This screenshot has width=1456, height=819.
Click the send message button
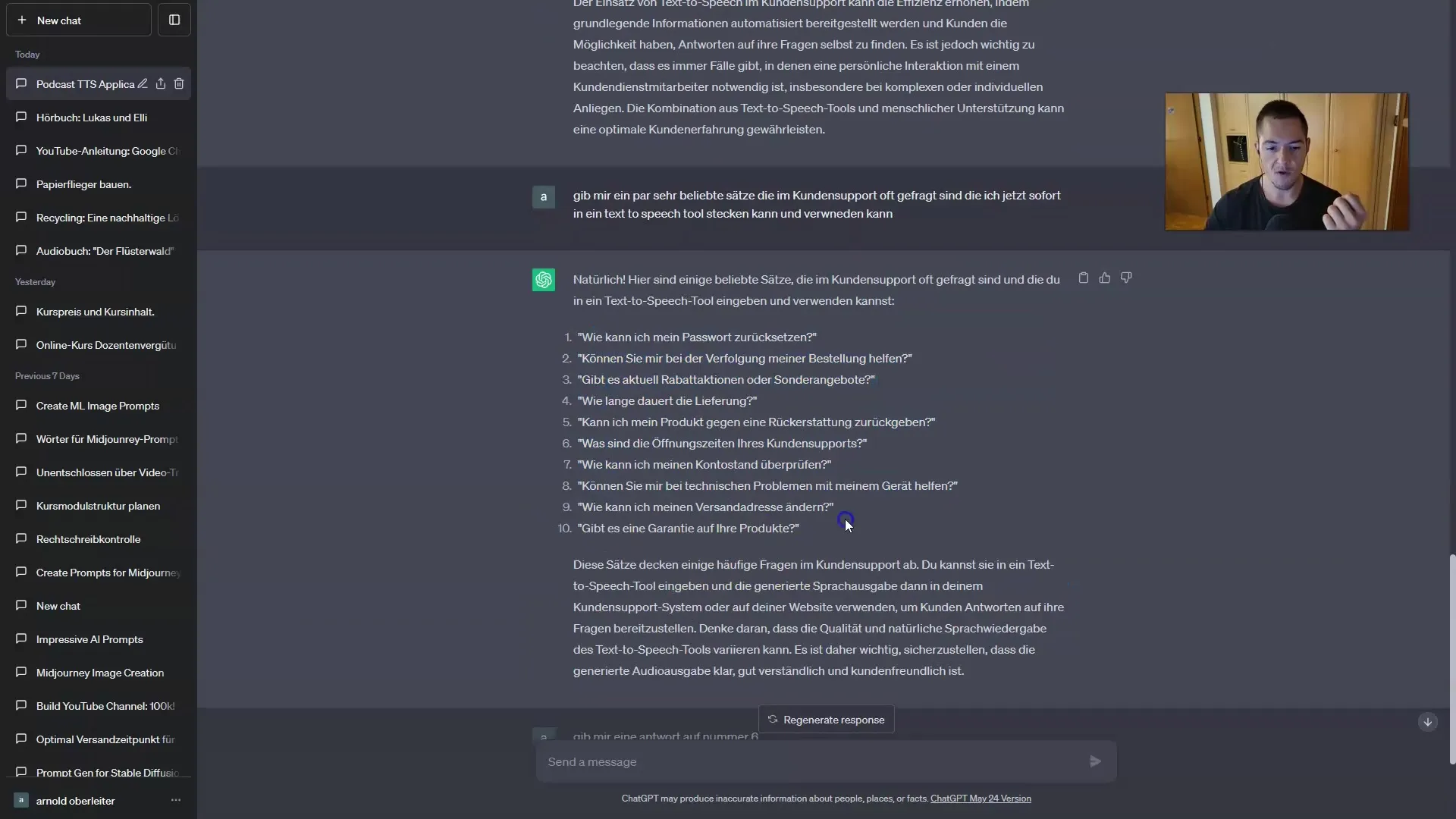click(1095, 761)
